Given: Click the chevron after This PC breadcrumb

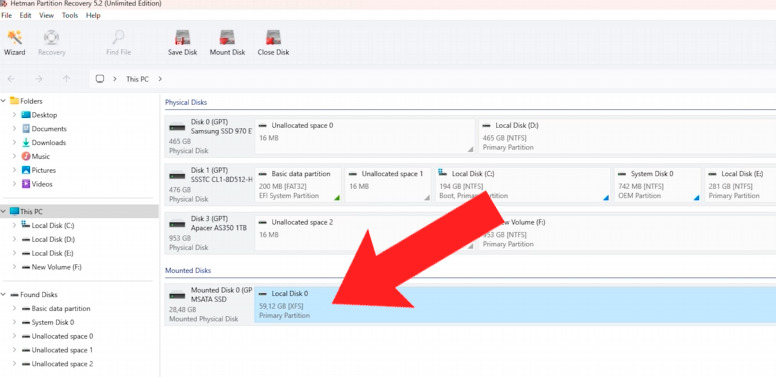Looking at the screenshot, I should click(160, 79).
